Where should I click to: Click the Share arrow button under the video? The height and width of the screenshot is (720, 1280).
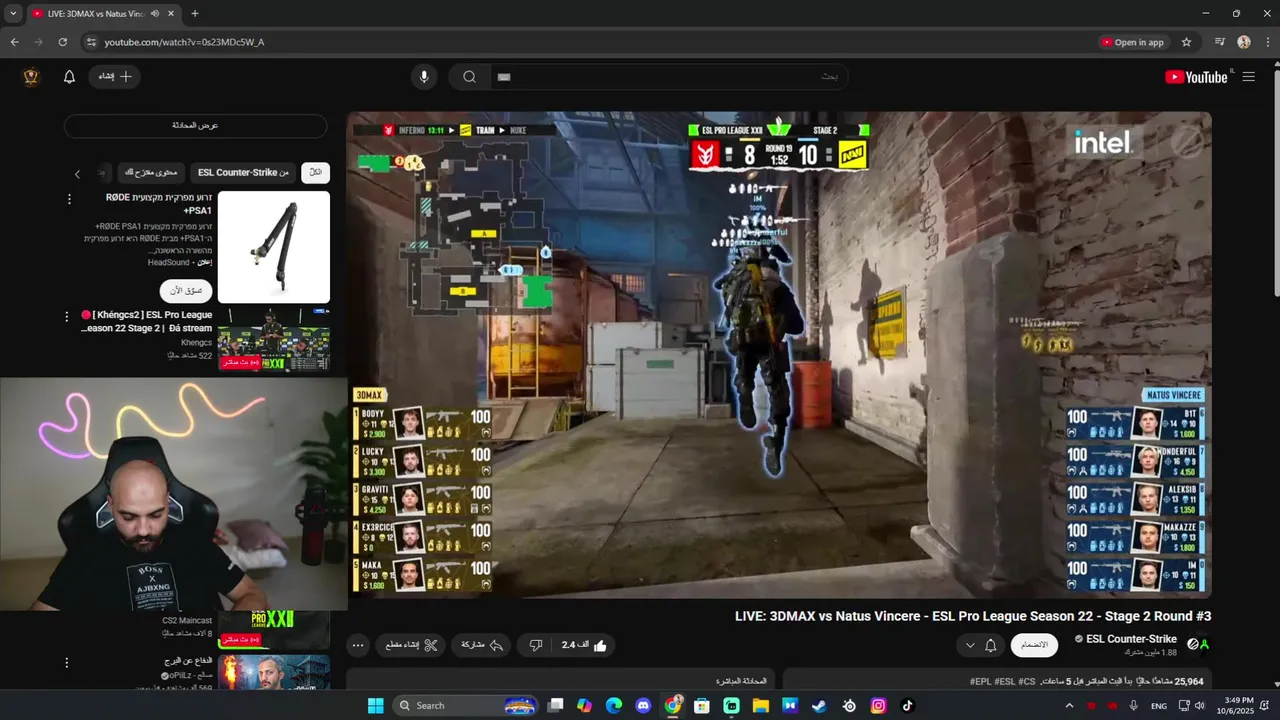click(x=482, y=645)
